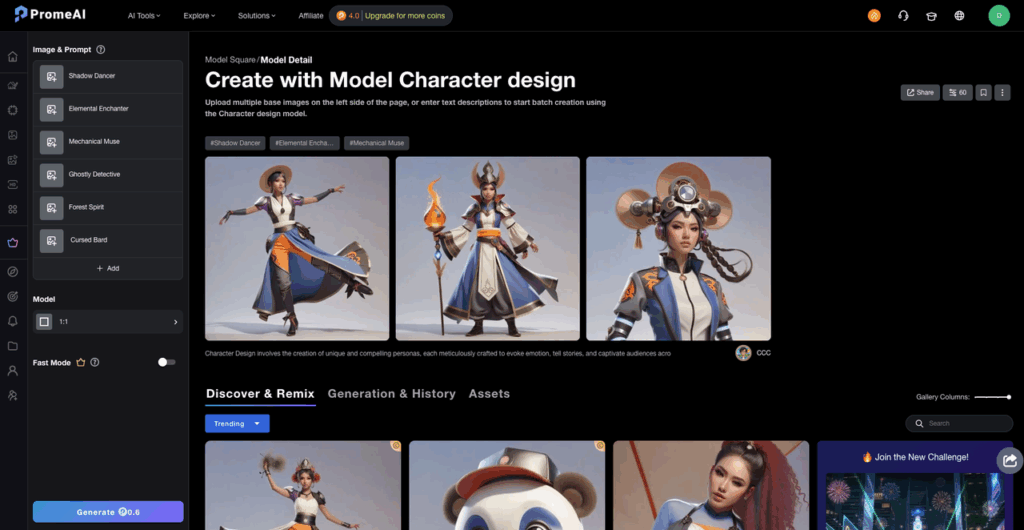Image resolution: width=1024 pixels, height=530 pixels.
Task: Open the AI Tools dropdown menu
Action: (144, 16)
